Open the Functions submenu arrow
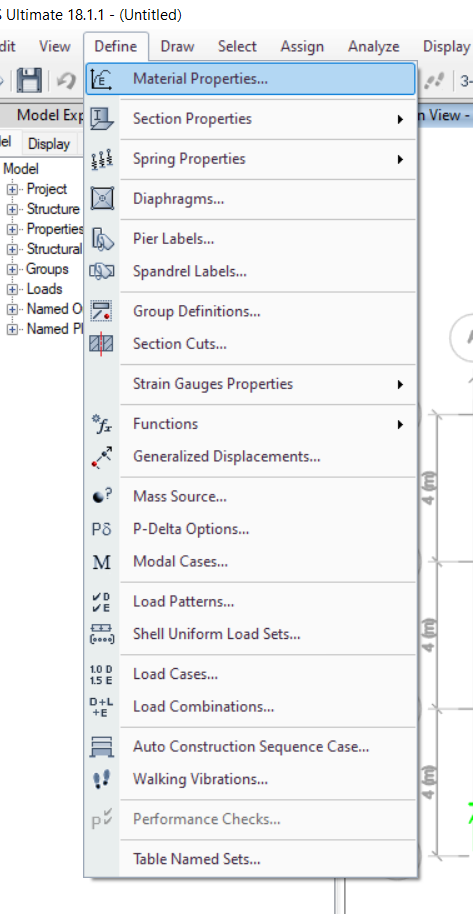This screenshot has width=473, height=914. click(x=400, y=424)
